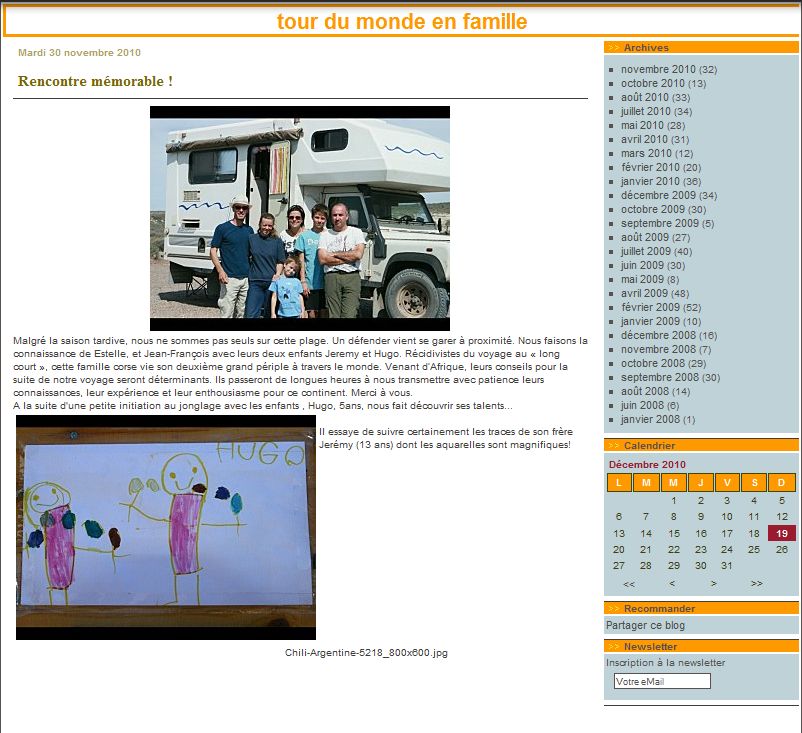
Task: View the décembre 2009 archive
Action: [660, 196]
